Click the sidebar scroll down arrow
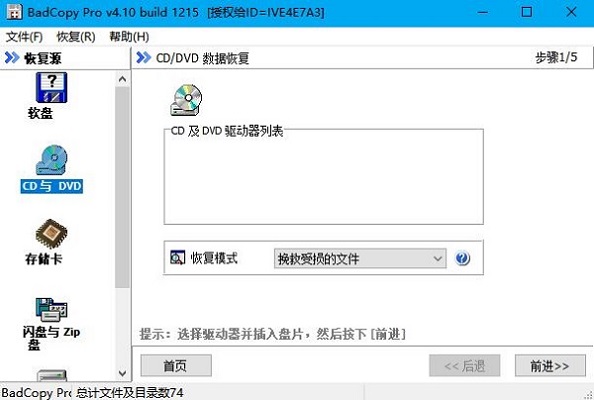 [x=122, y=373]
